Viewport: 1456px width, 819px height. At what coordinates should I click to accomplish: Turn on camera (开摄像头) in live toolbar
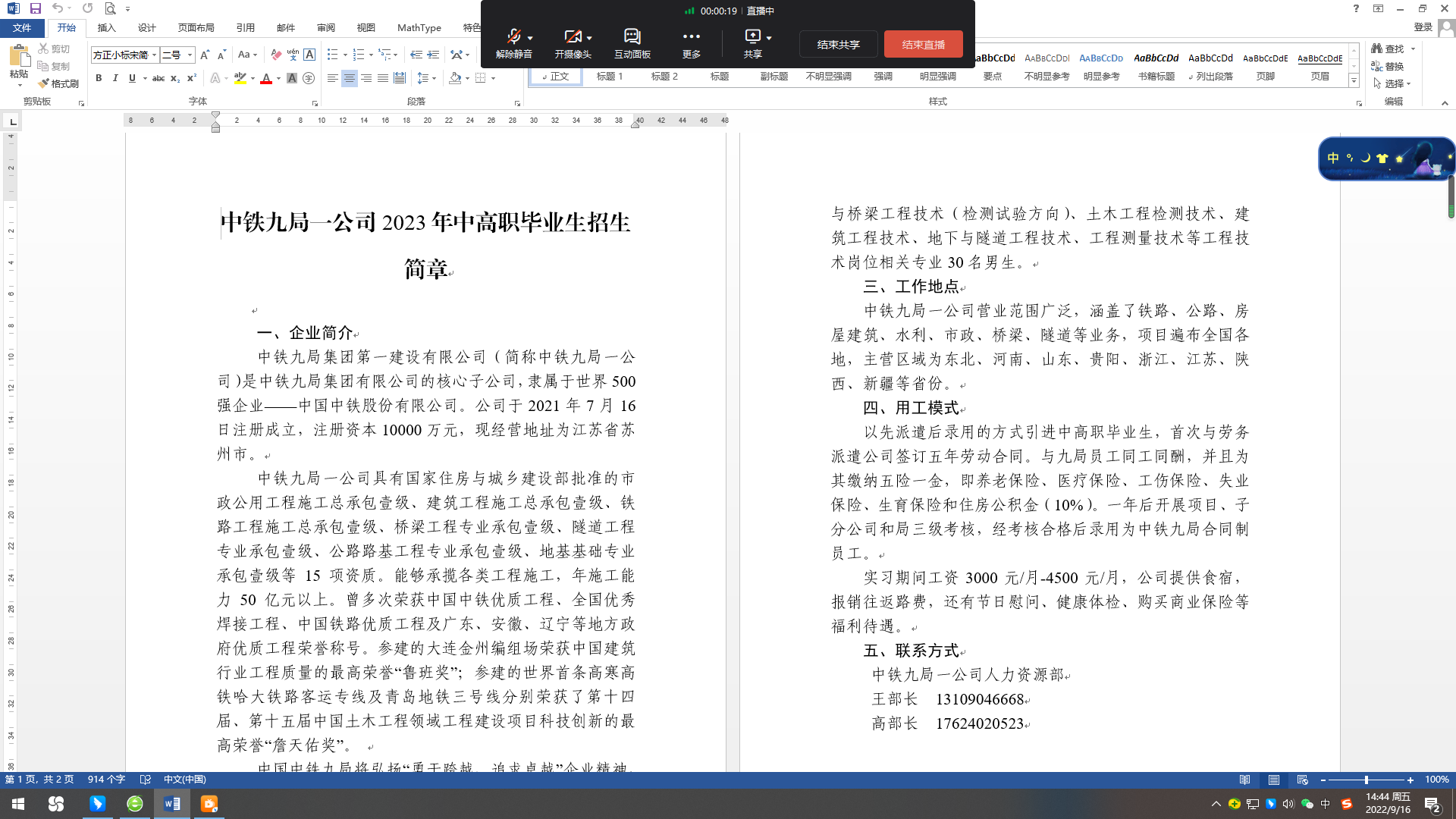(573, 43)
